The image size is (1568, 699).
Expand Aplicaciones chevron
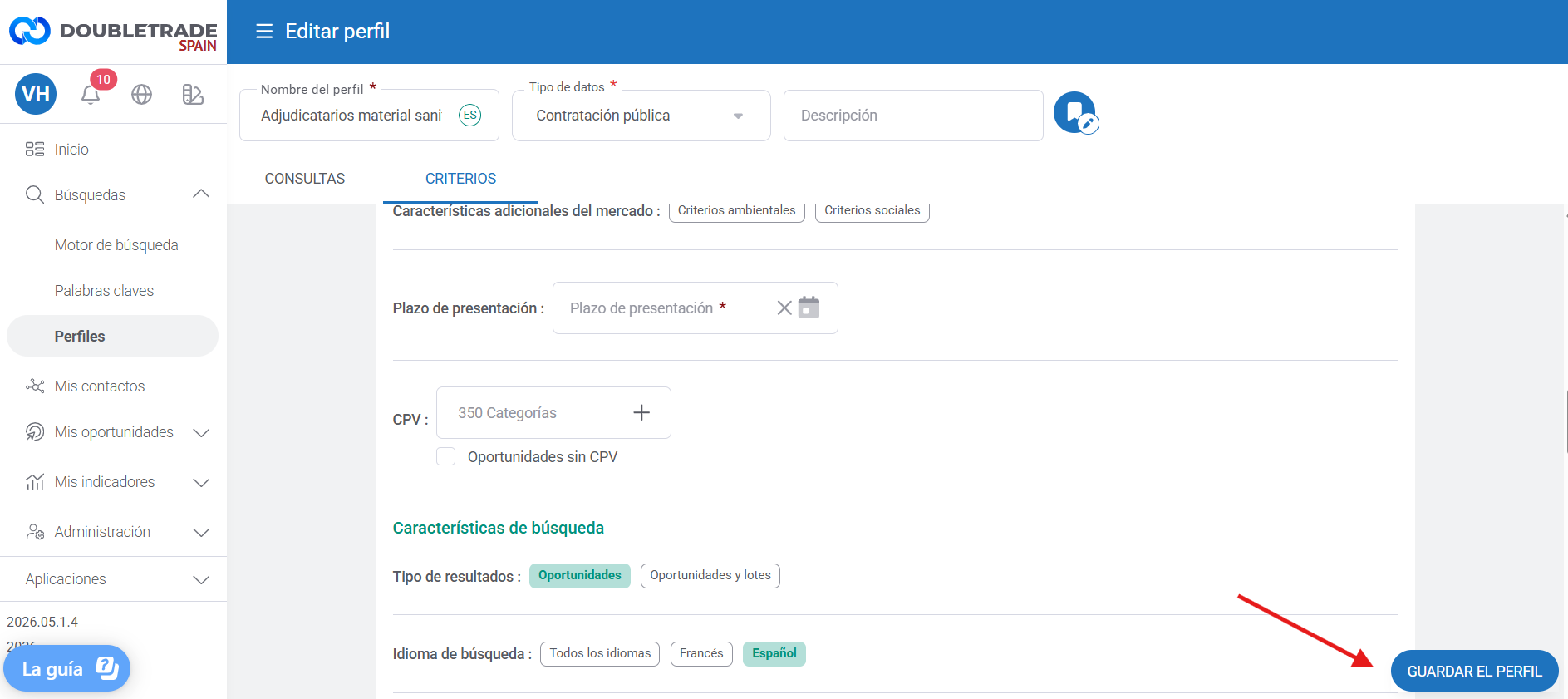(201, 580)
